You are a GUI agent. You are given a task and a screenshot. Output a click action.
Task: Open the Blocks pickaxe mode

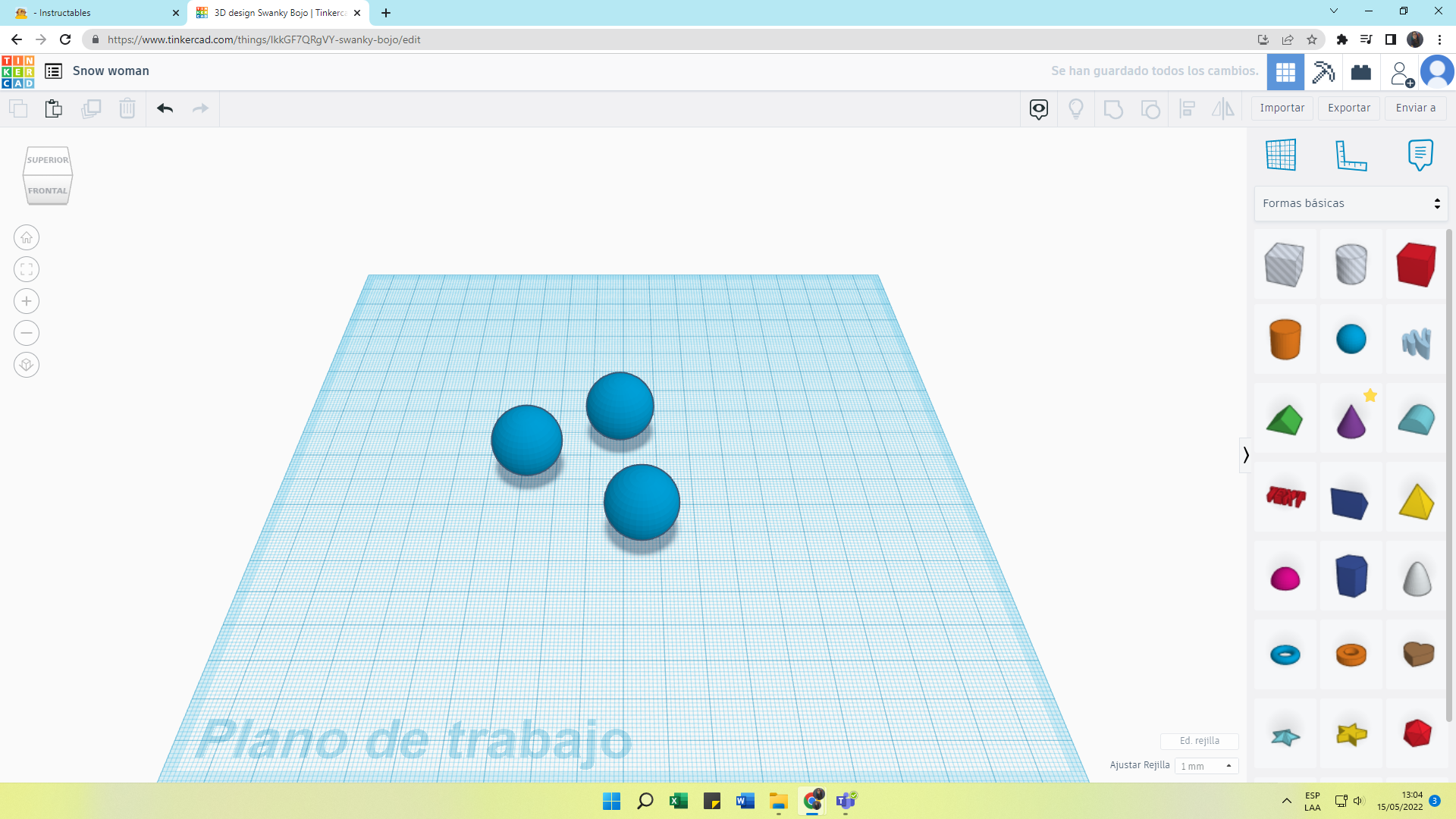point(1323,72)
